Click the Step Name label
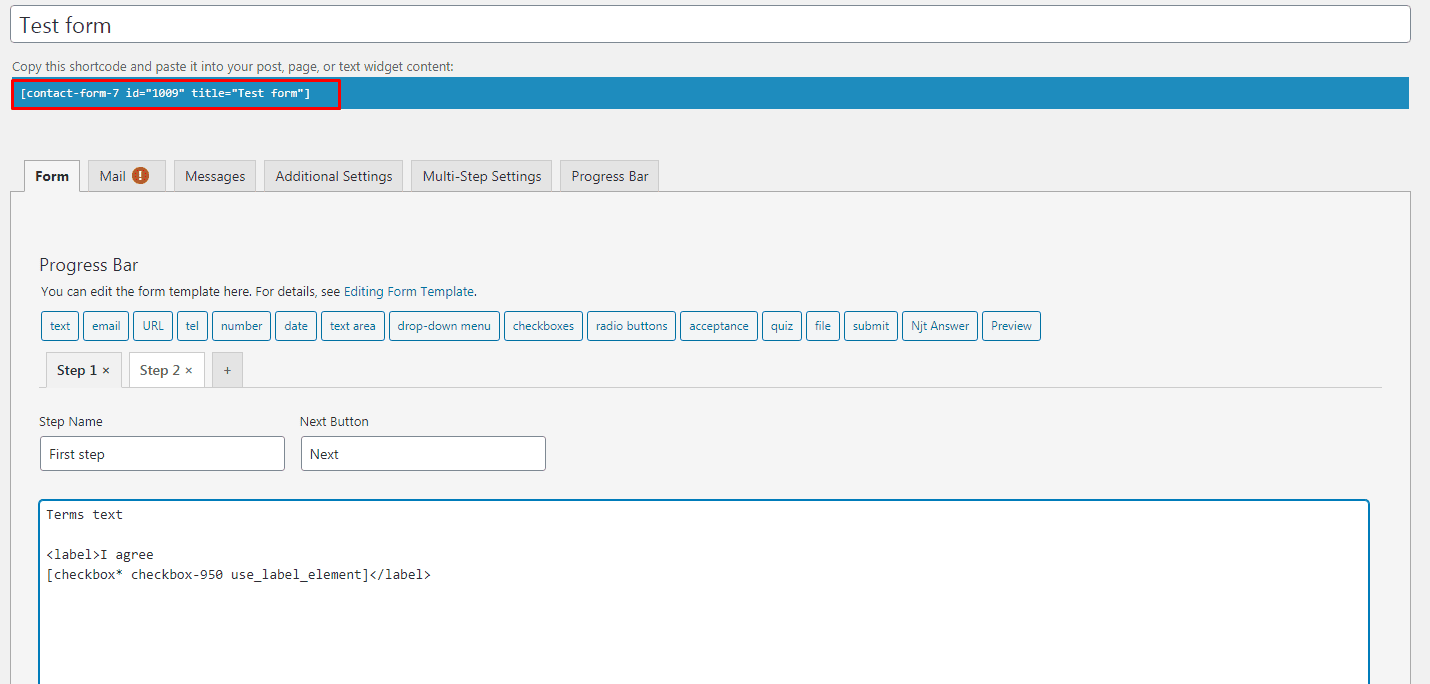Viewport: 1430px width, 684px height. click(71, 422)
